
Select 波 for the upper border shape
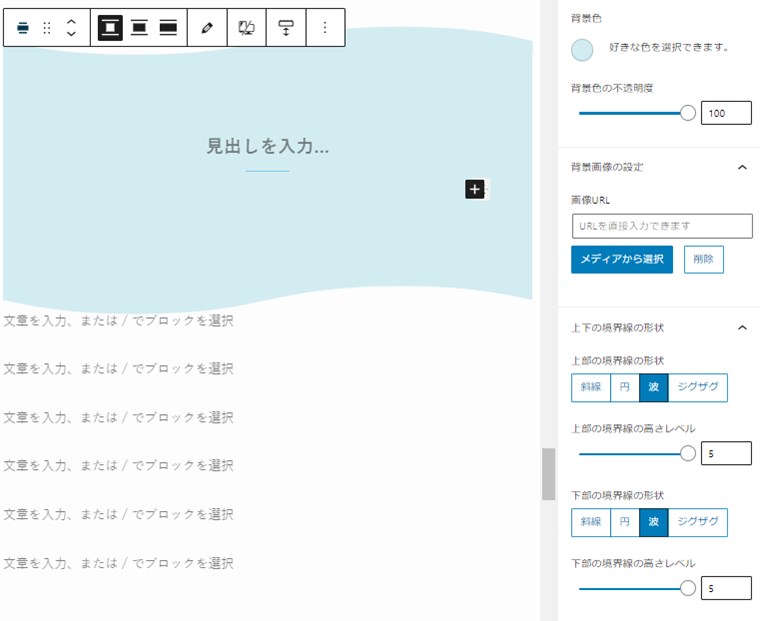point(654,387)
